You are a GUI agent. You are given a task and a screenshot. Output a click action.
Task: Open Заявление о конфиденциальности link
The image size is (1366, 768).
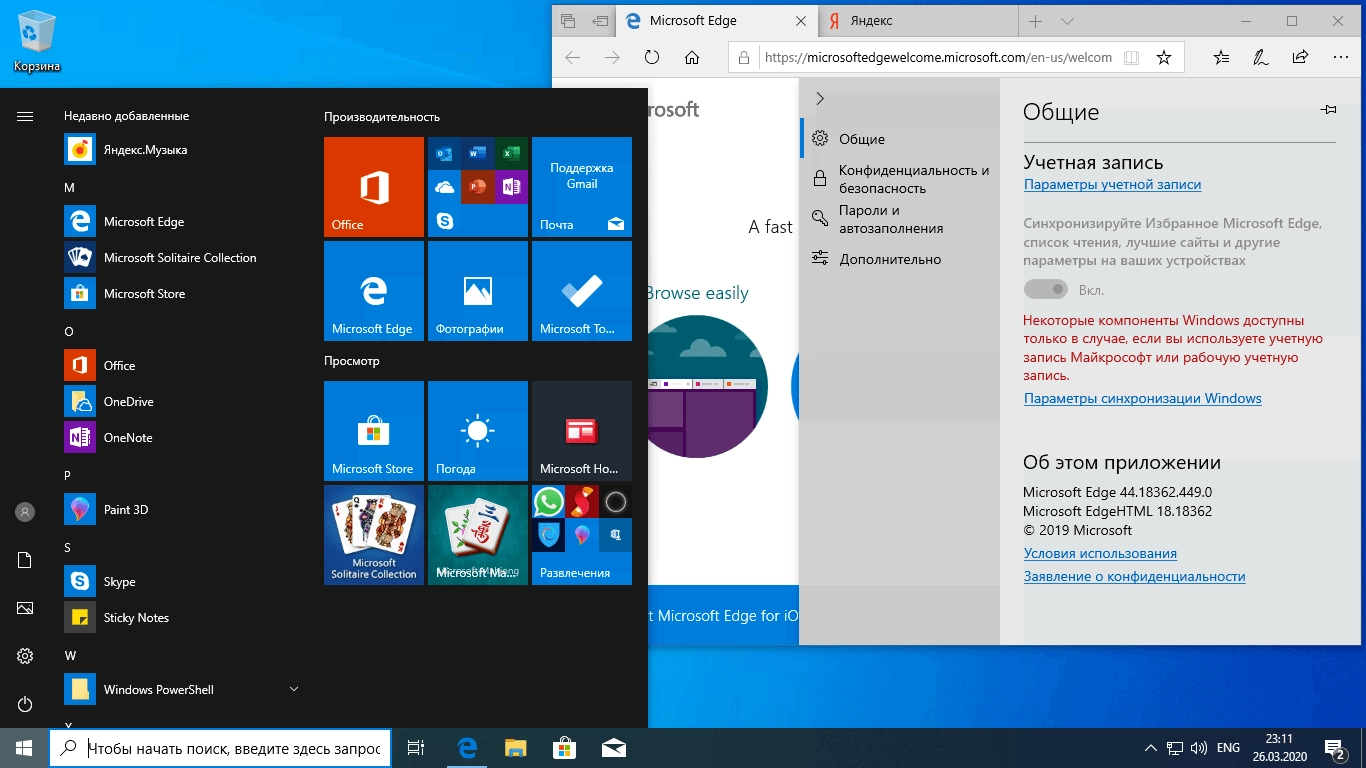[1134, 576]
